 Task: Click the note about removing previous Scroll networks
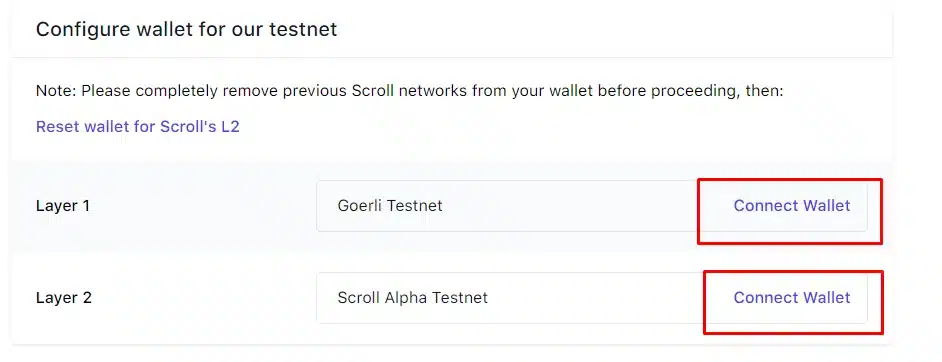point(410,91)
